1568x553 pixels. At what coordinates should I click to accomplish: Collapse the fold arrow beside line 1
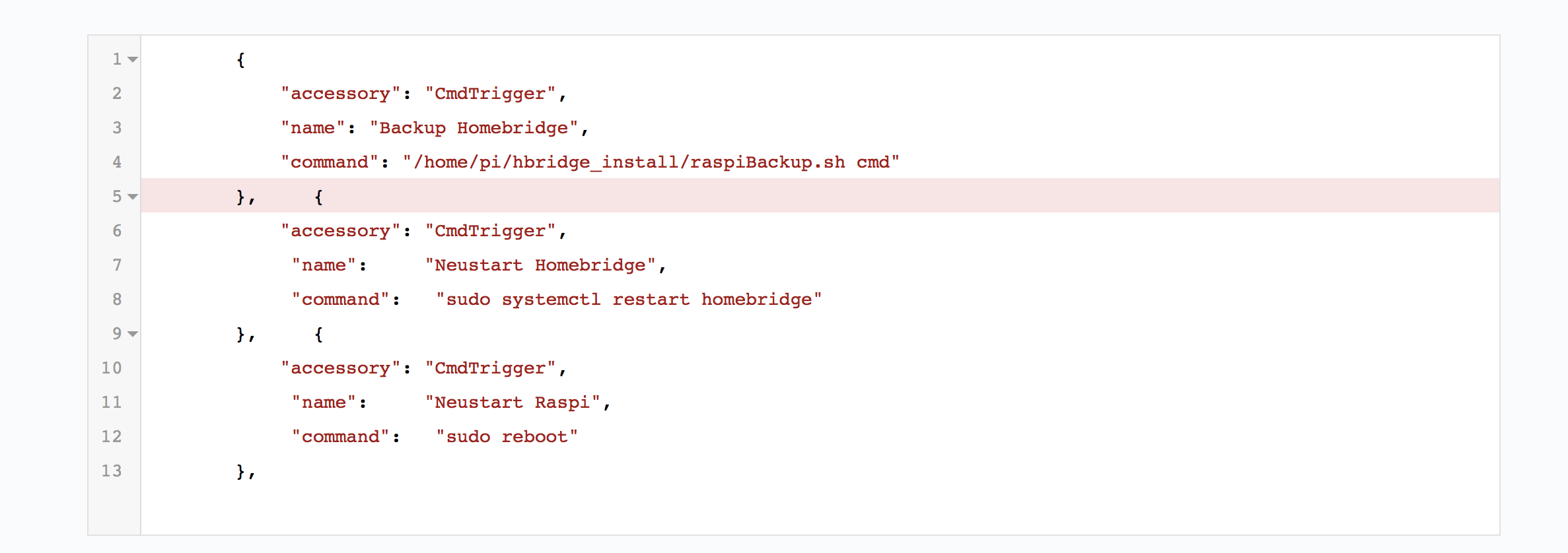tap(133, 59)
